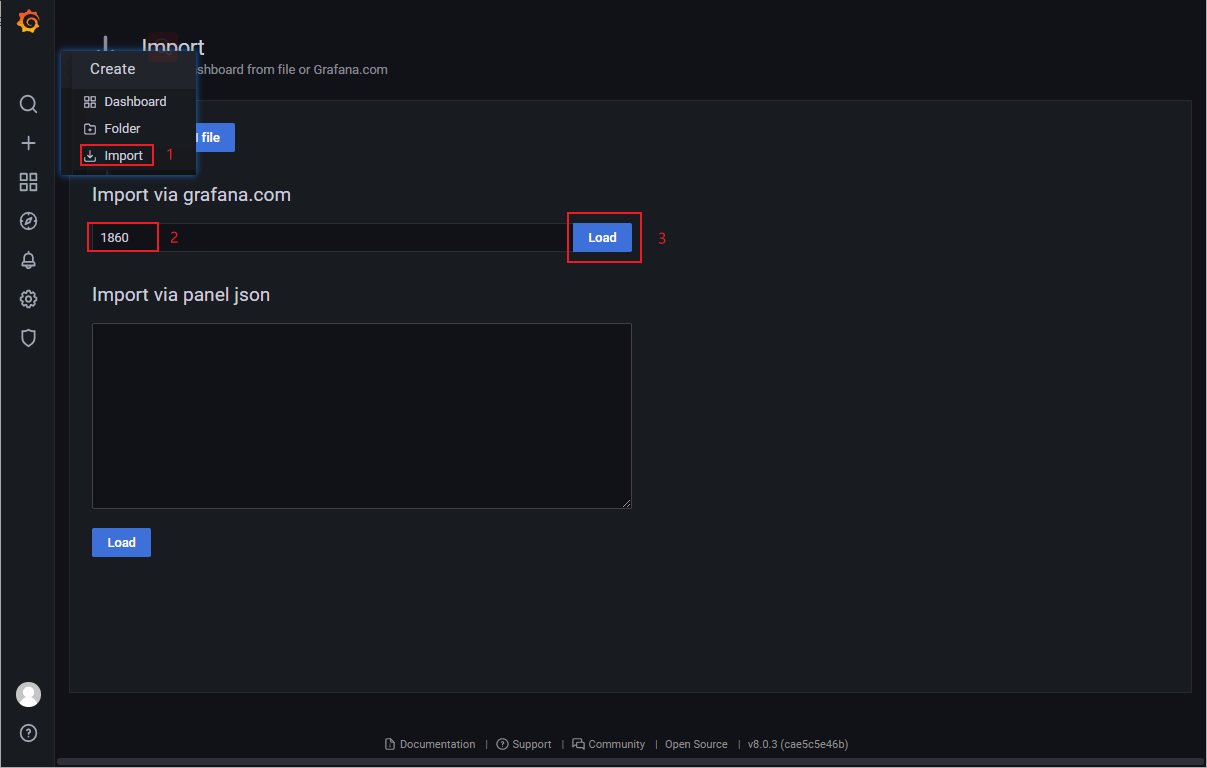Open the Create plus icon in sidebar
Viewport: 1207px width, 768px height.
(x=28, y=143)
